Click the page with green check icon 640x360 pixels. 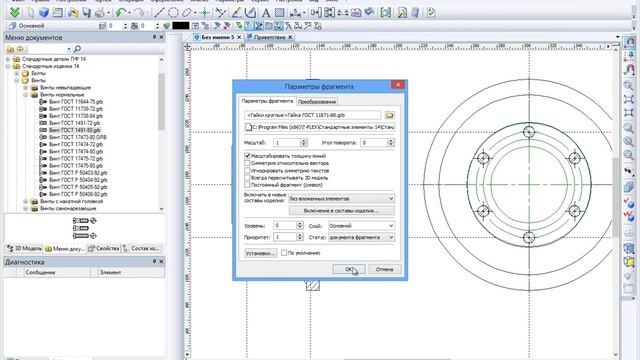click(x=430, y=13)
